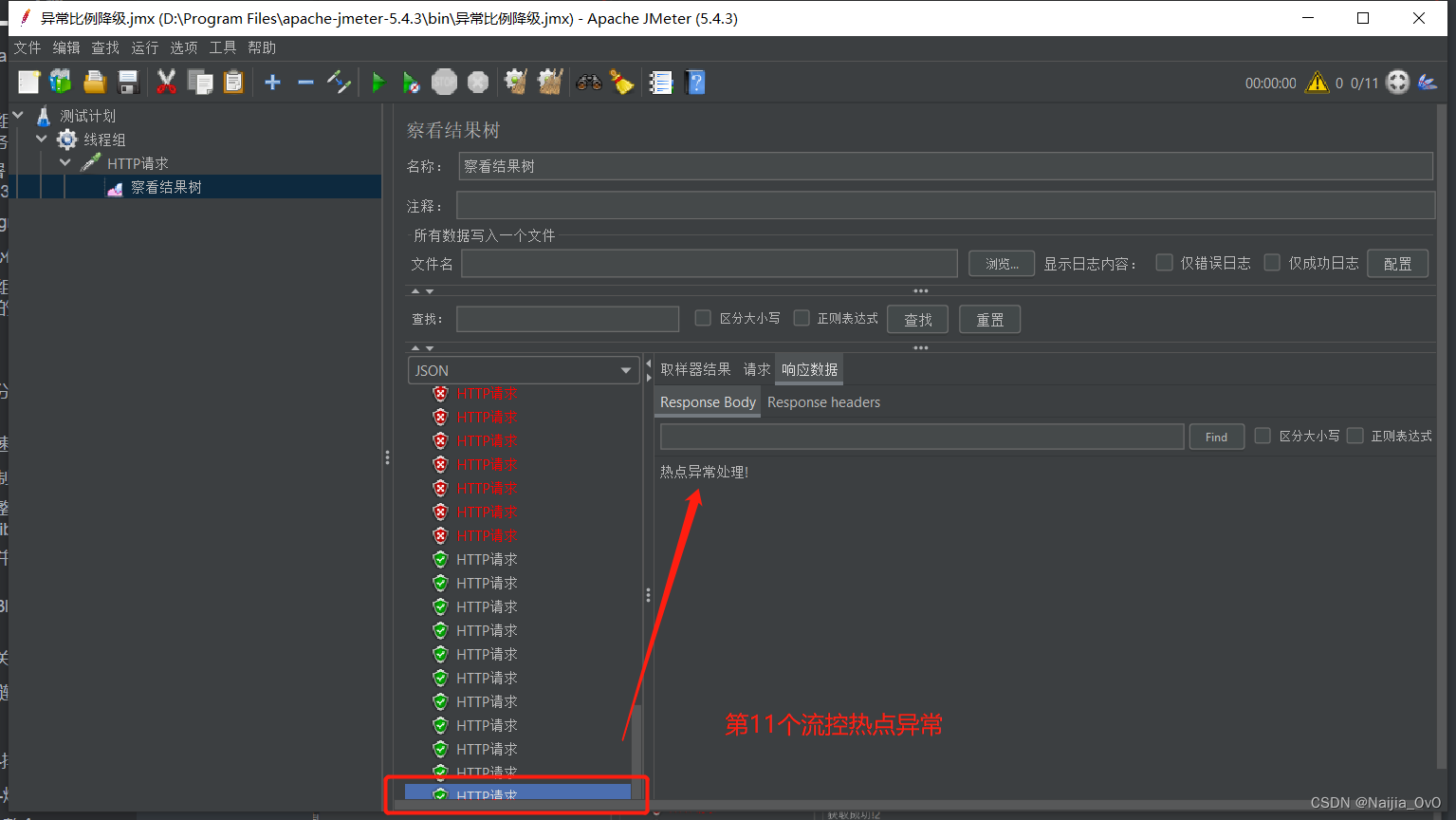1456x820 pixels.
Task: Toggle 正则表达式 beside the Find button
Action: tap(1355, 436)
